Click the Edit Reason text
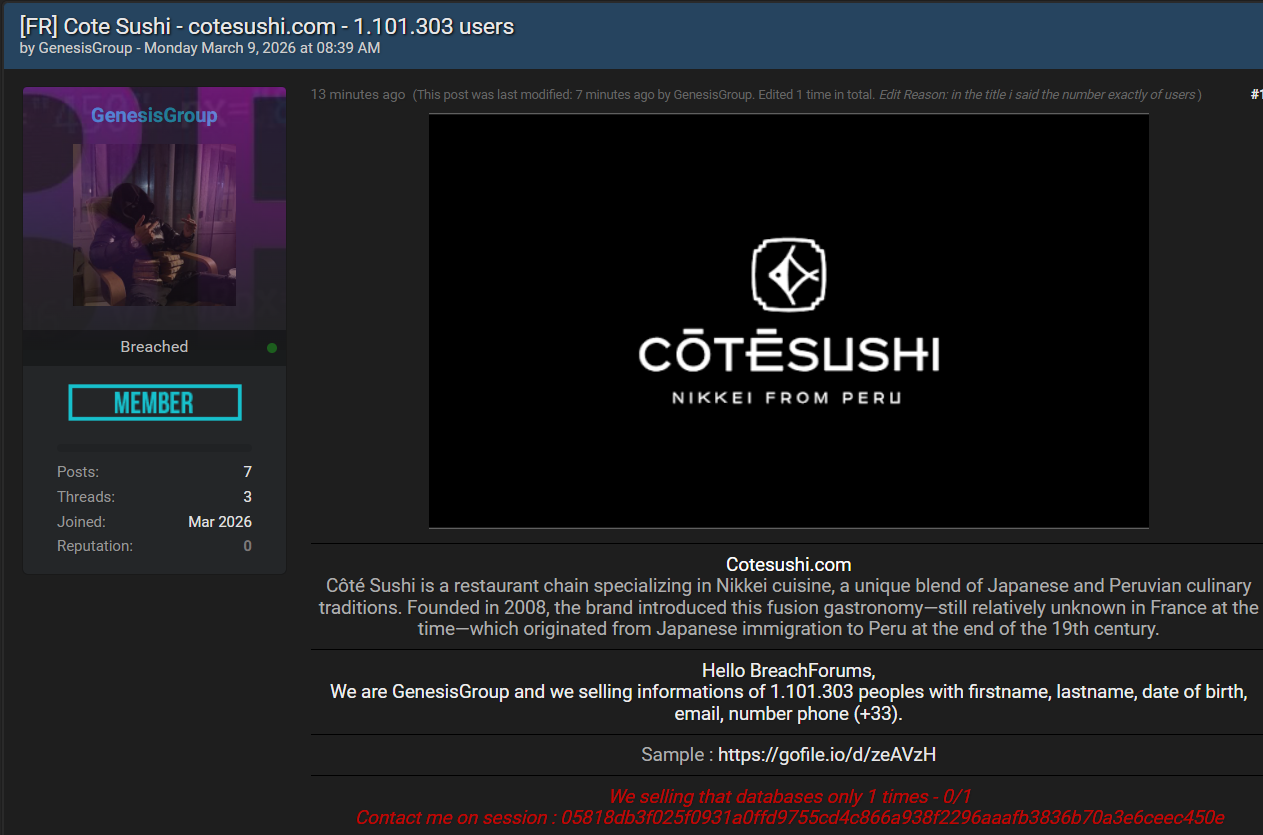The image size is (1263, 835). click(1038, 95)
